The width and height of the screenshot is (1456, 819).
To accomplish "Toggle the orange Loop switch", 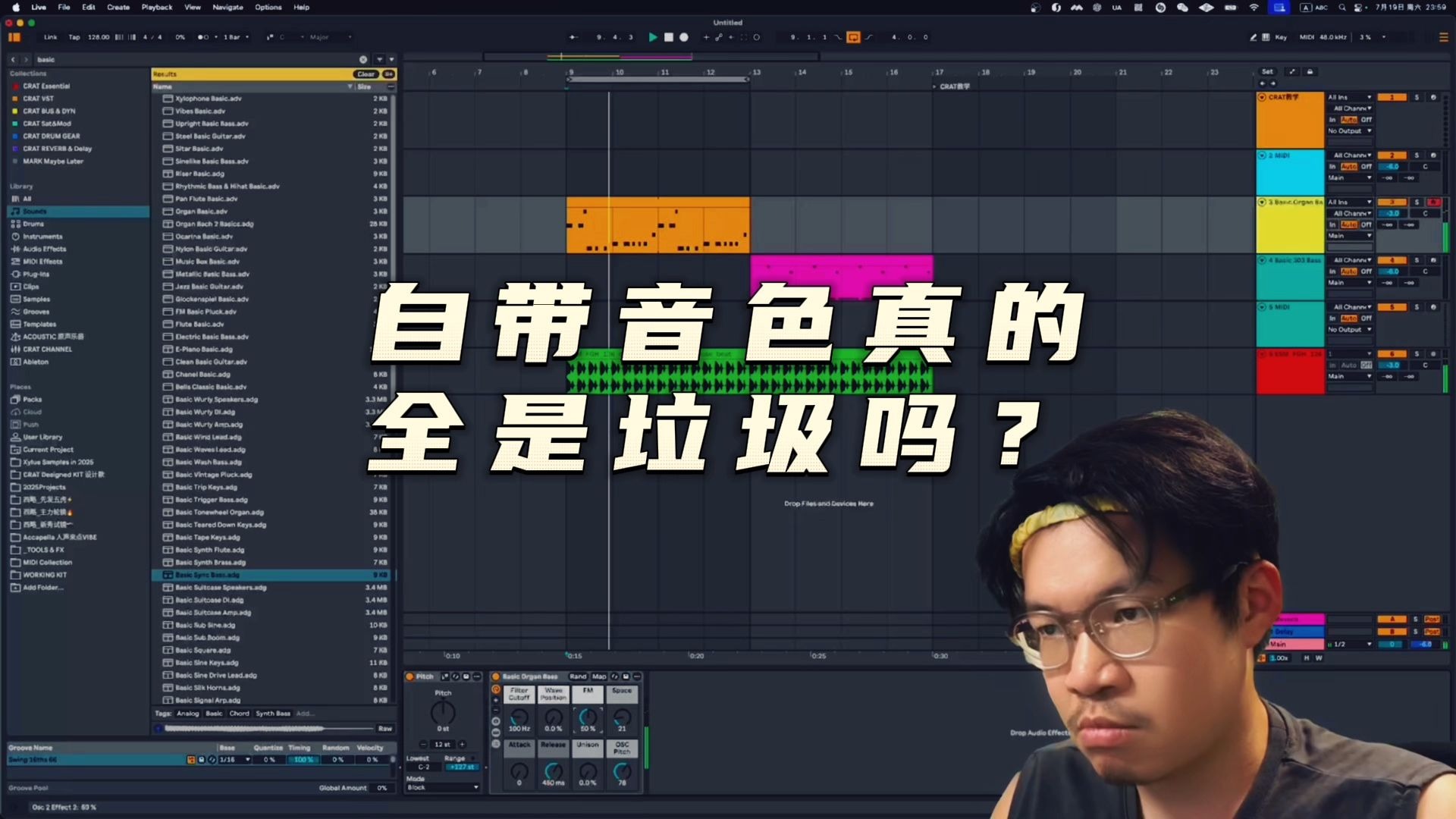I will [853, 37].
